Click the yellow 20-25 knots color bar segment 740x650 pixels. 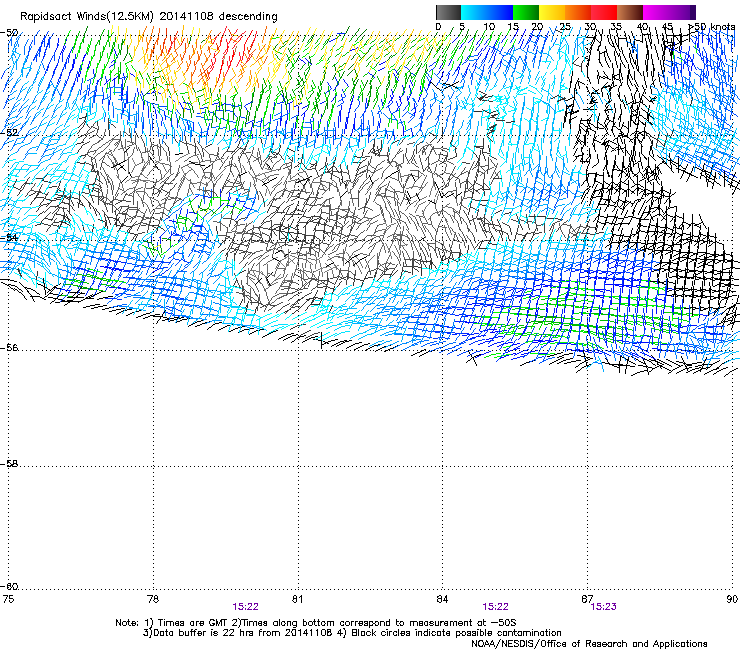coord(552,12)
